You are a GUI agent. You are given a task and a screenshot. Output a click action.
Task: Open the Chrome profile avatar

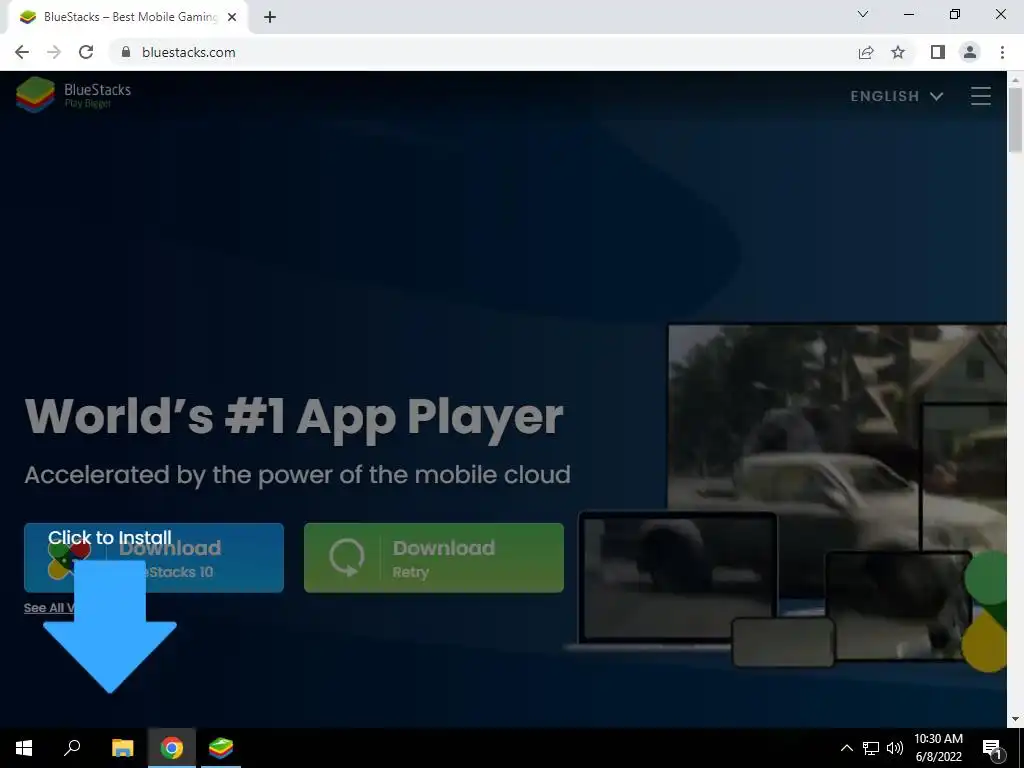[x=970, y=52]
